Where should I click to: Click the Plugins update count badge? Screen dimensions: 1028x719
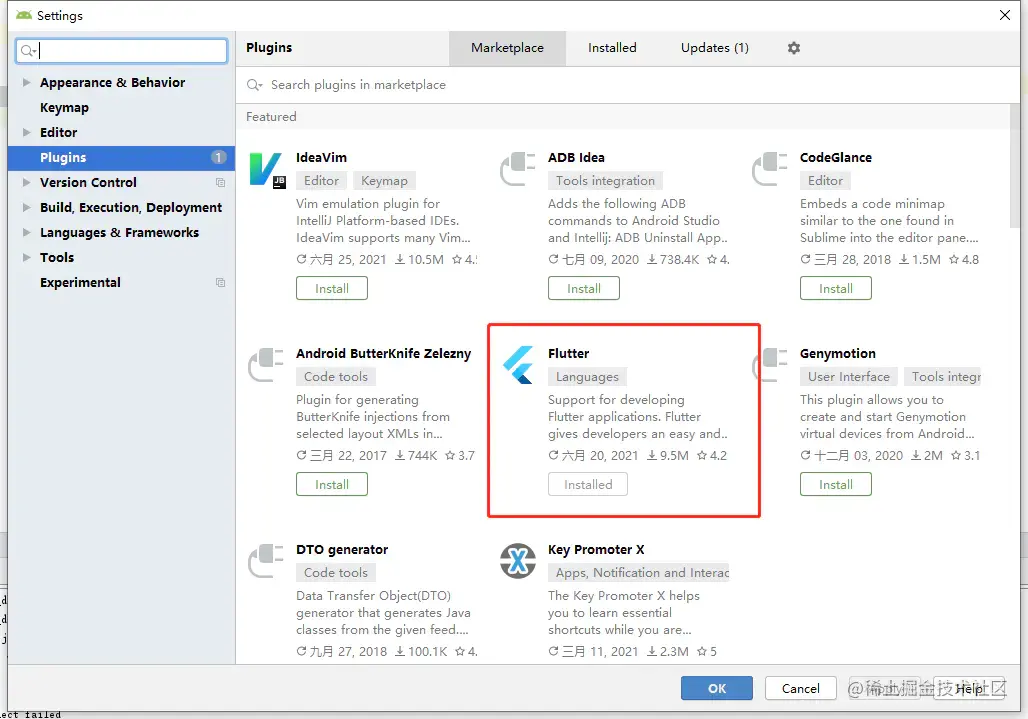(218, 157)
